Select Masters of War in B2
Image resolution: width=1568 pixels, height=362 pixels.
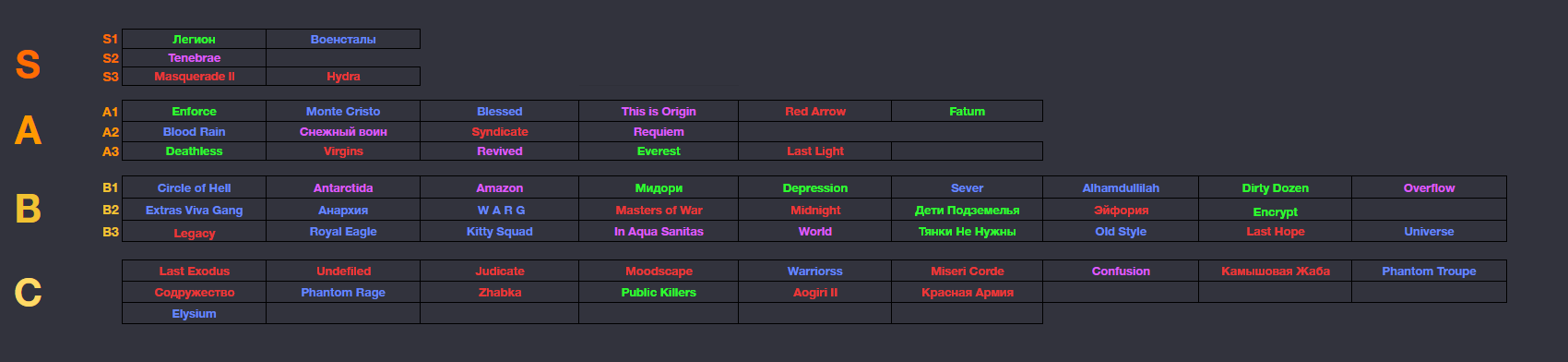click(659, 210)
